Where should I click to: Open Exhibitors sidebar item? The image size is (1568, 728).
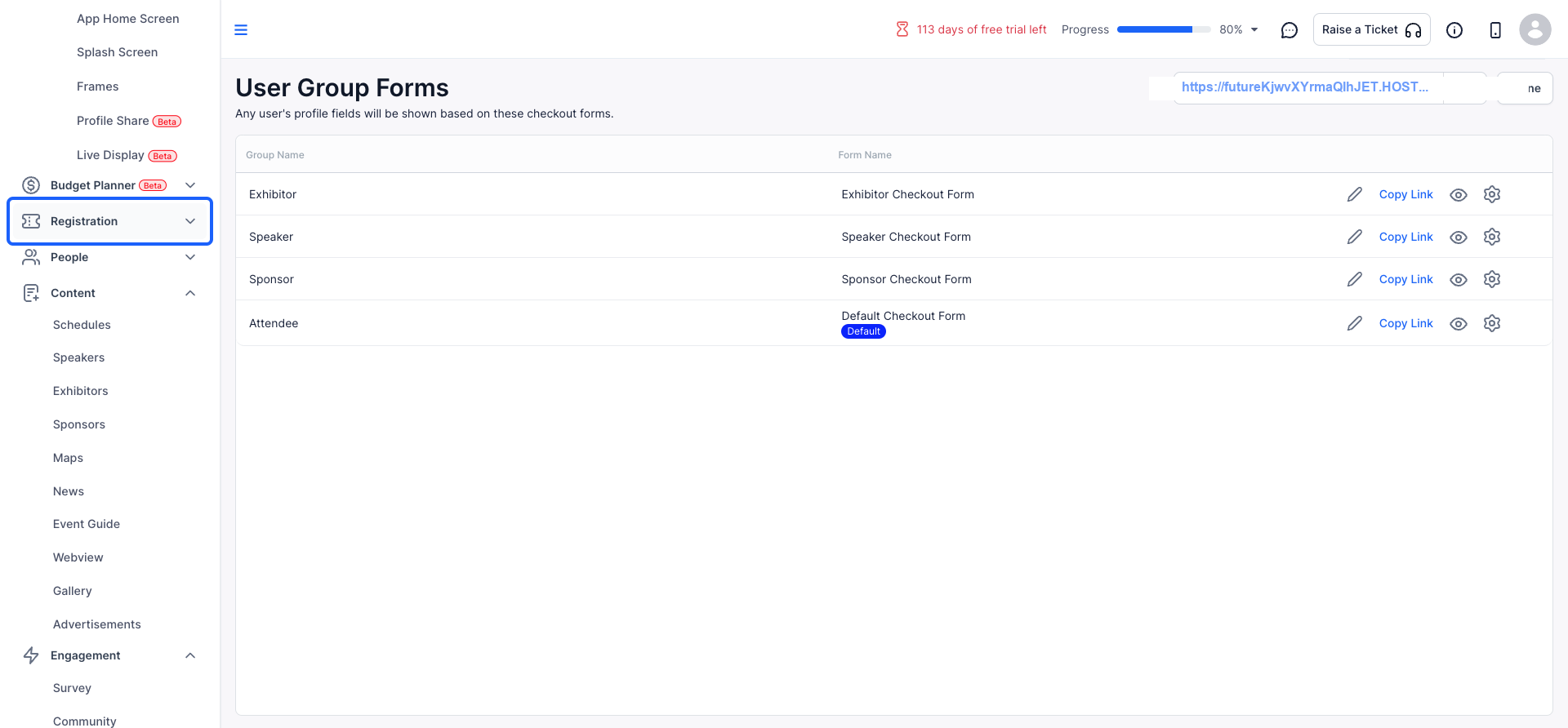[x=81, y=391]
